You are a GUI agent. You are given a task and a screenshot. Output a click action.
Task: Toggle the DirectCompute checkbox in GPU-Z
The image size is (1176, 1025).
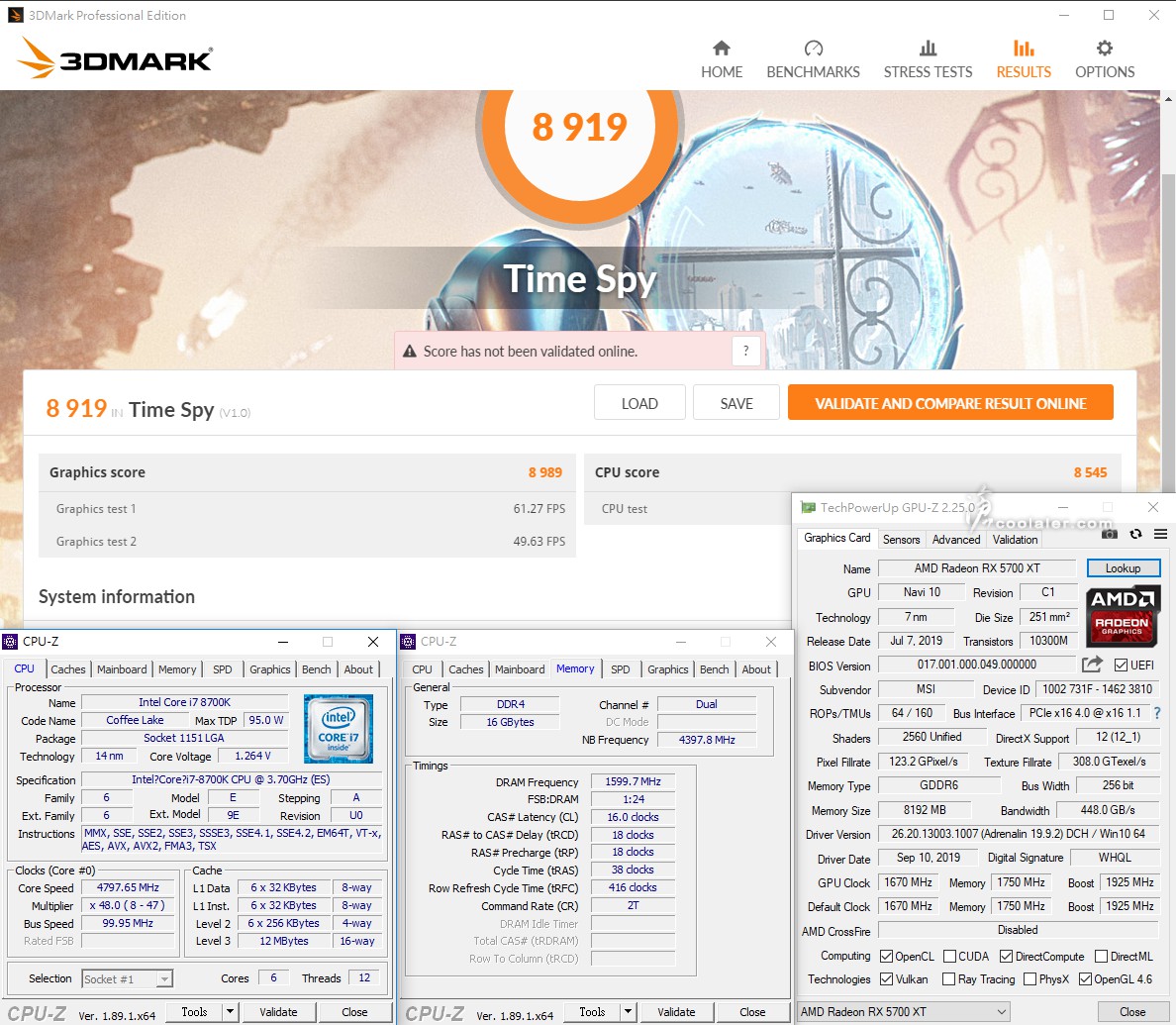pos(1007,956)
